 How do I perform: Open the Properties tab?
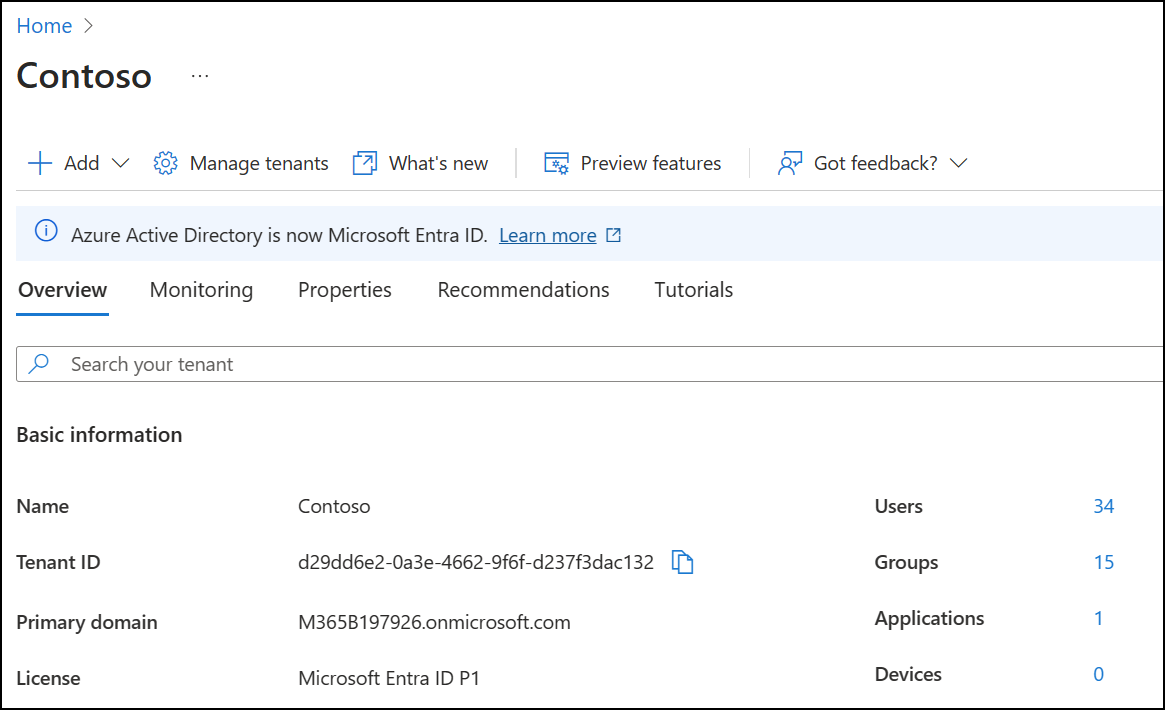click(x=345, y=290)
